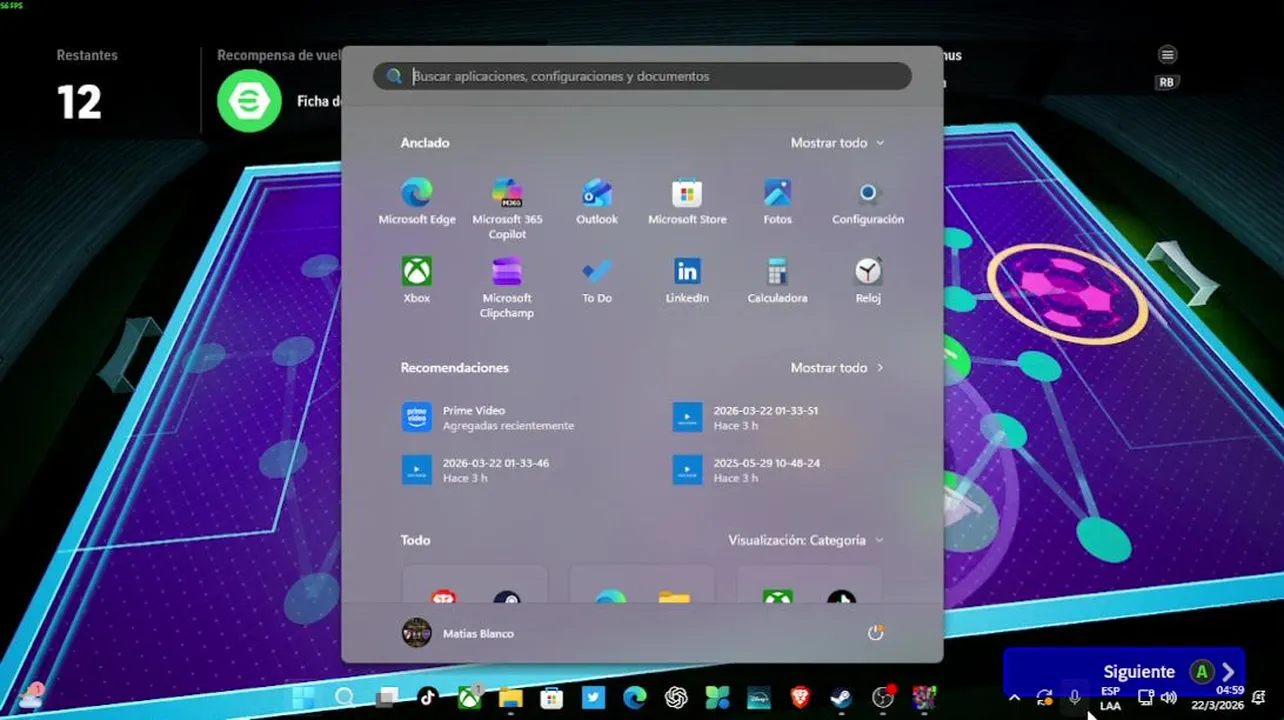The image size is (1284, 720).
Task: Open volume control in system tray
Action: point(1168,697)
